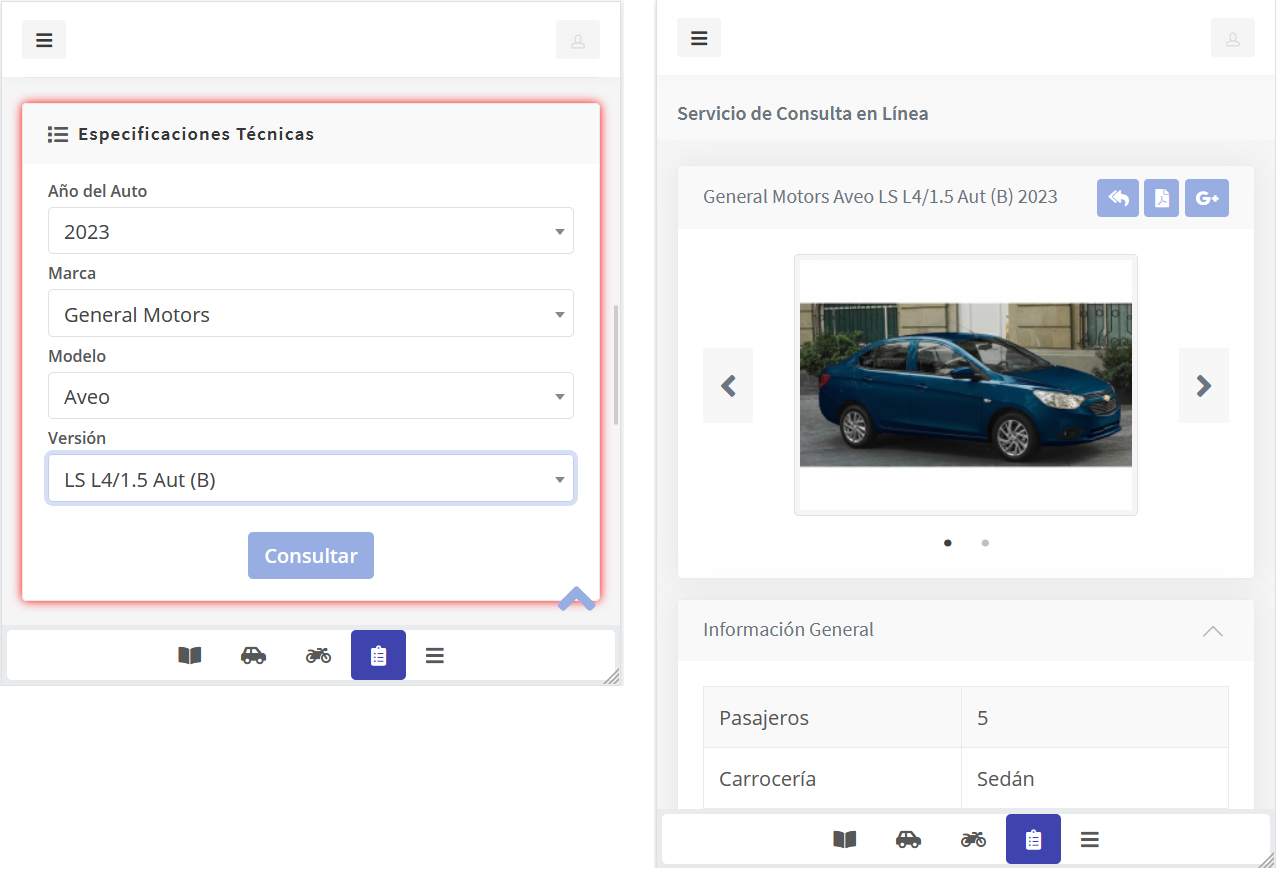
Task: Export vehicle details as PDF
Action: (1161, 198)
